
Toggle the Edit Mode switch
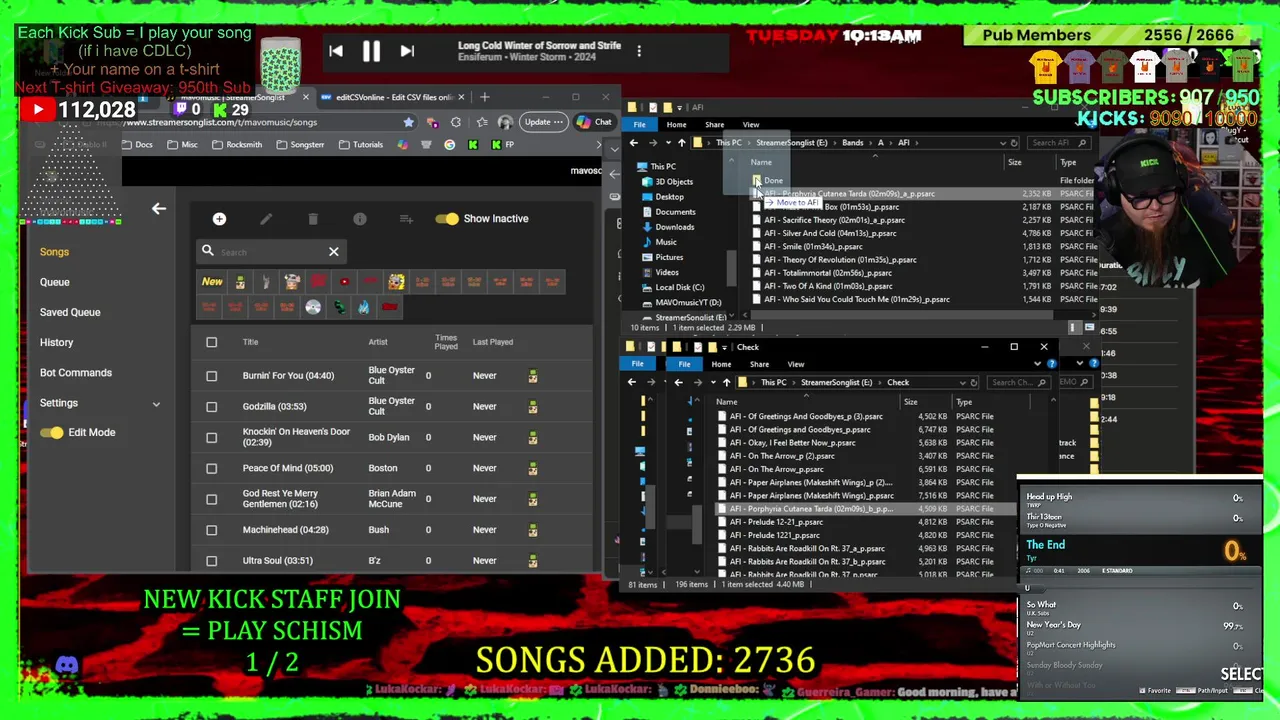pyautogui.click(x=52, y=433)
